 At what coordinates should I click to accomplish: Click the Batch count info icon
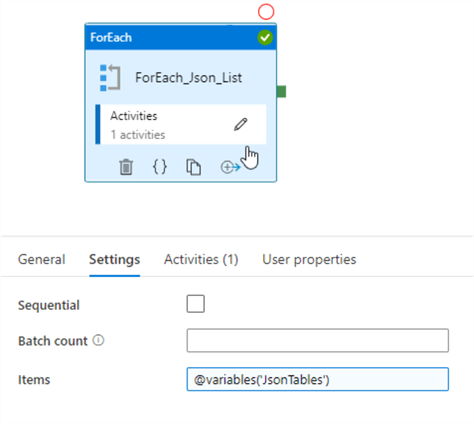point(98,340)
